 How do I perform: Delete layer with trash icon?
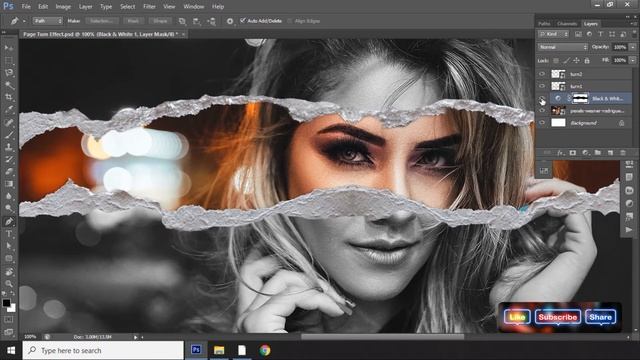click(x=623, y=153)
